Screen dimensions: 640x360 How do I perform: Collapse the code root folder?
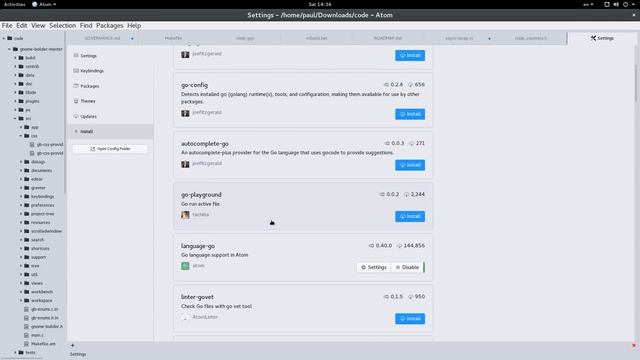click(x=4, y=38)
